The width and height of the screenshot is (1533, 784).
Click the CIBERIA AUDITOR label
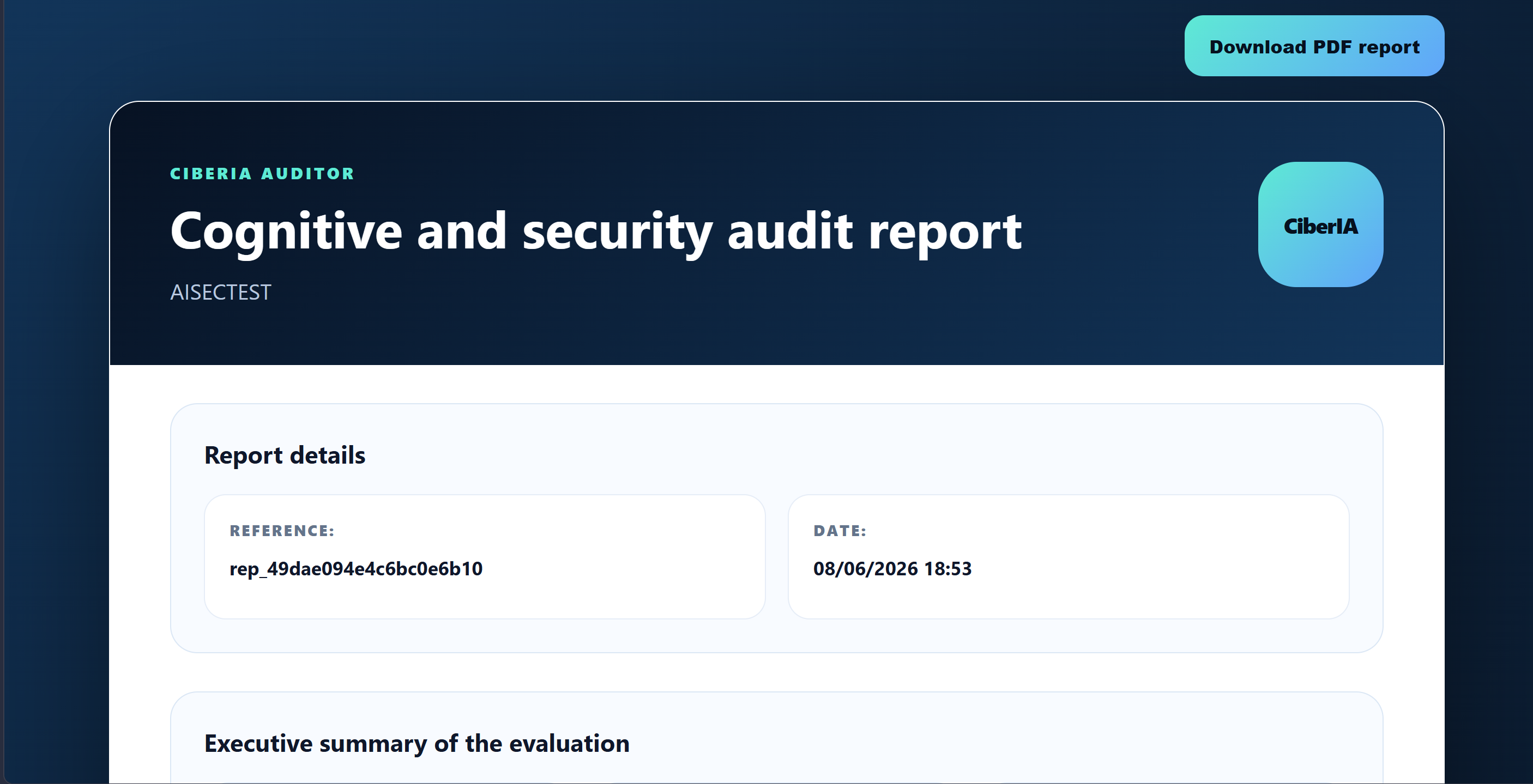262,174
